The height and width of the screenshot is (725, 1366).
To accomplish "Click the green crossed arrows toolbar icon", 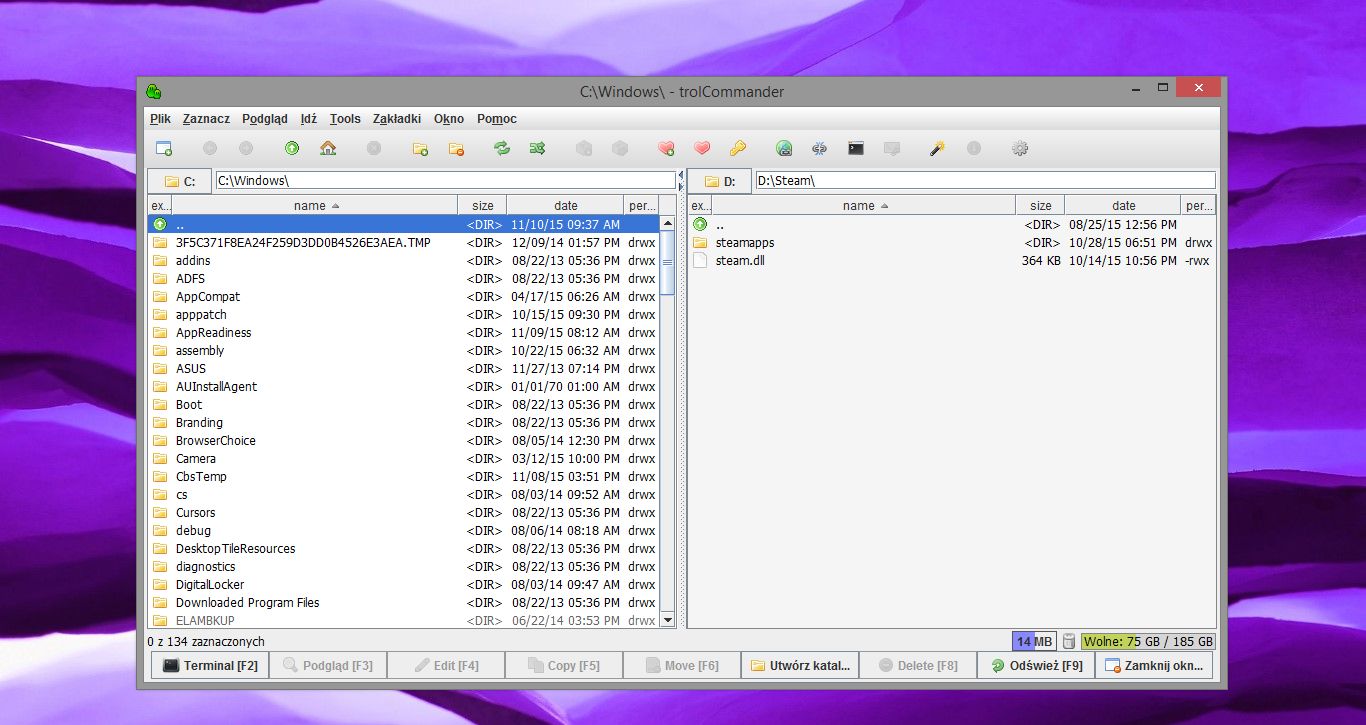I will [x=538, y=148].
